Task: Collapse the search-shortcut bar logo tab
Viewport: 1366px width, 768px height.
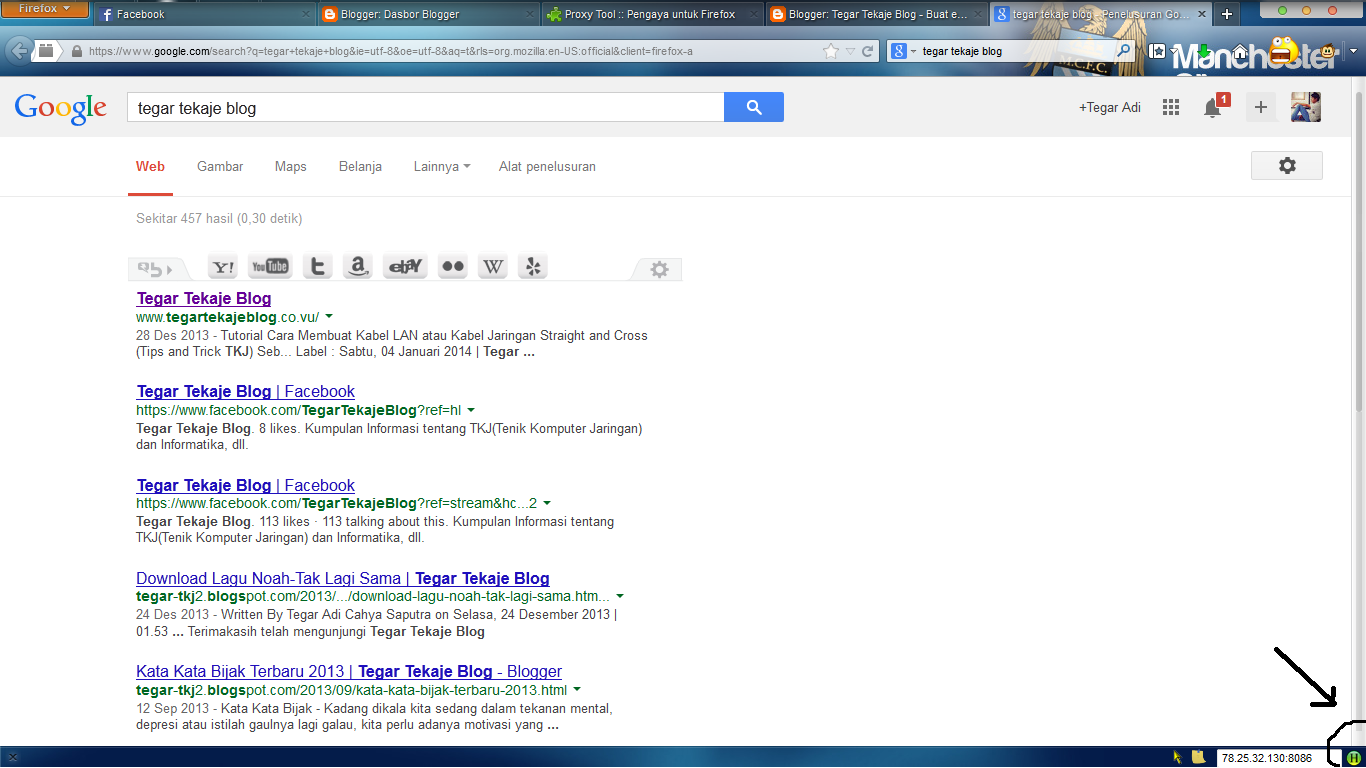Action: [155, 268]
